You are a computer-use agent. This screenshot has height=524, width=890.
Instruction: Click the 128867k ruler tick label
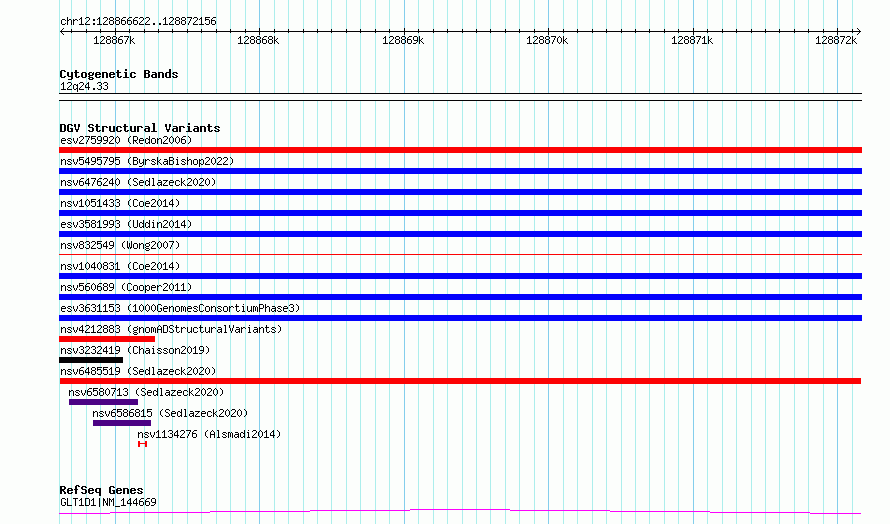114,40
